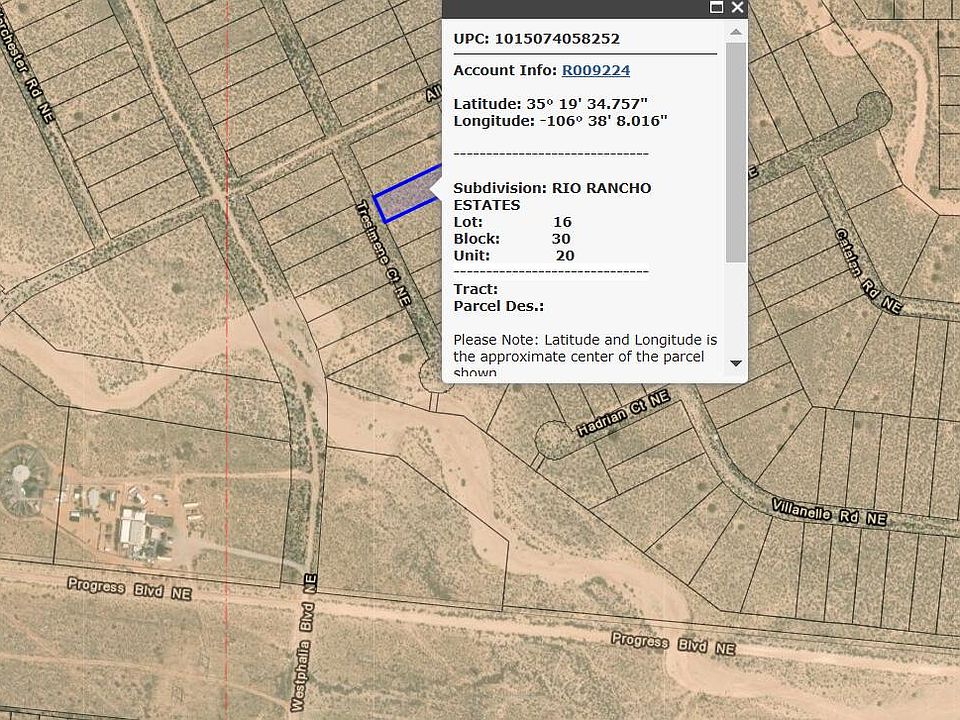Click the Villanelle Rd NE road label
The width and height of the screenshot is (960, 720).
(x=829, y=513)
